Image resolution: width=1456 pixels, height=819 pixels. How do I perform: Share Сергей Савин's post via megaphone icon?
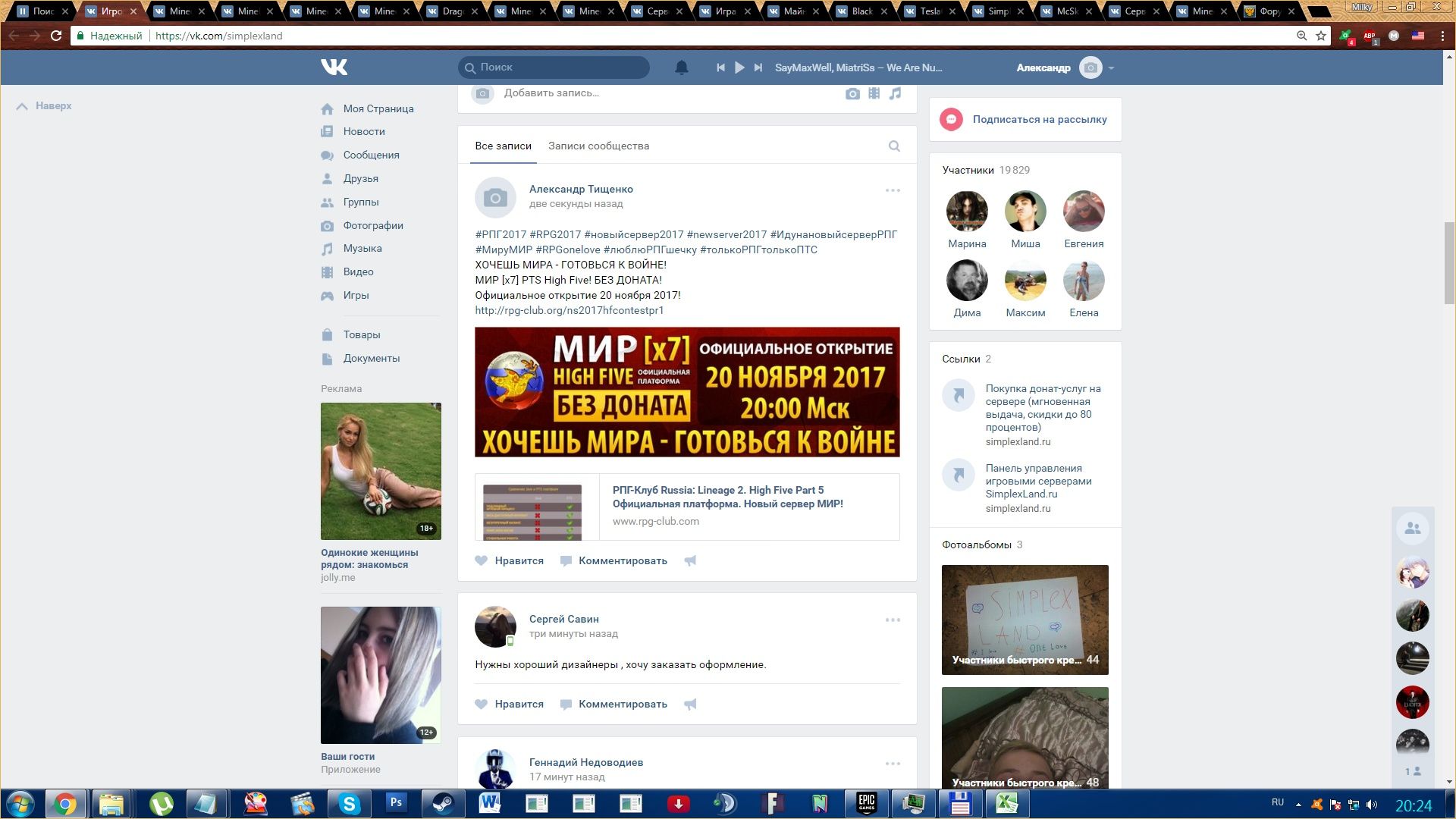(690, 704)
